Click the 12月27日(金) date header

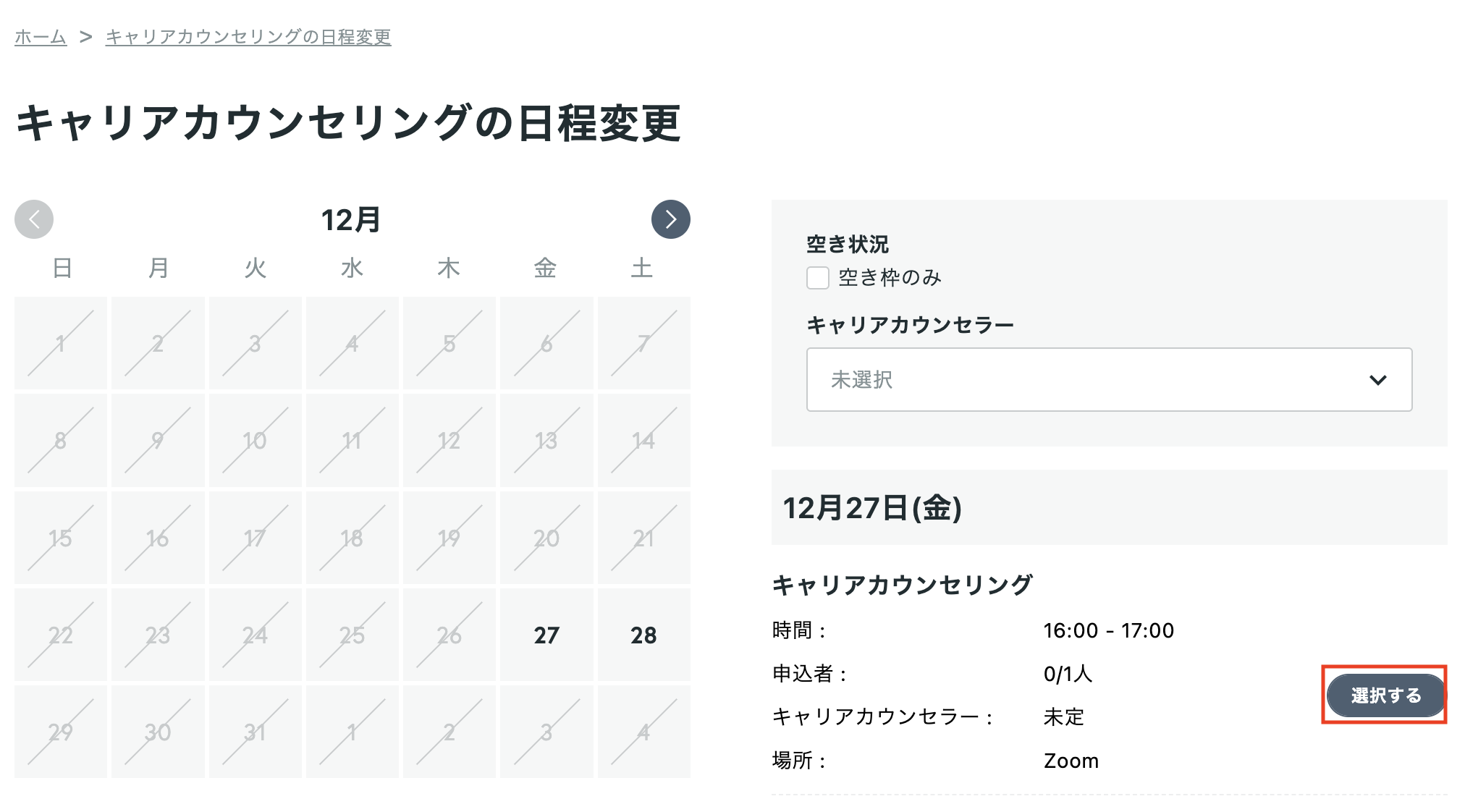872,507
